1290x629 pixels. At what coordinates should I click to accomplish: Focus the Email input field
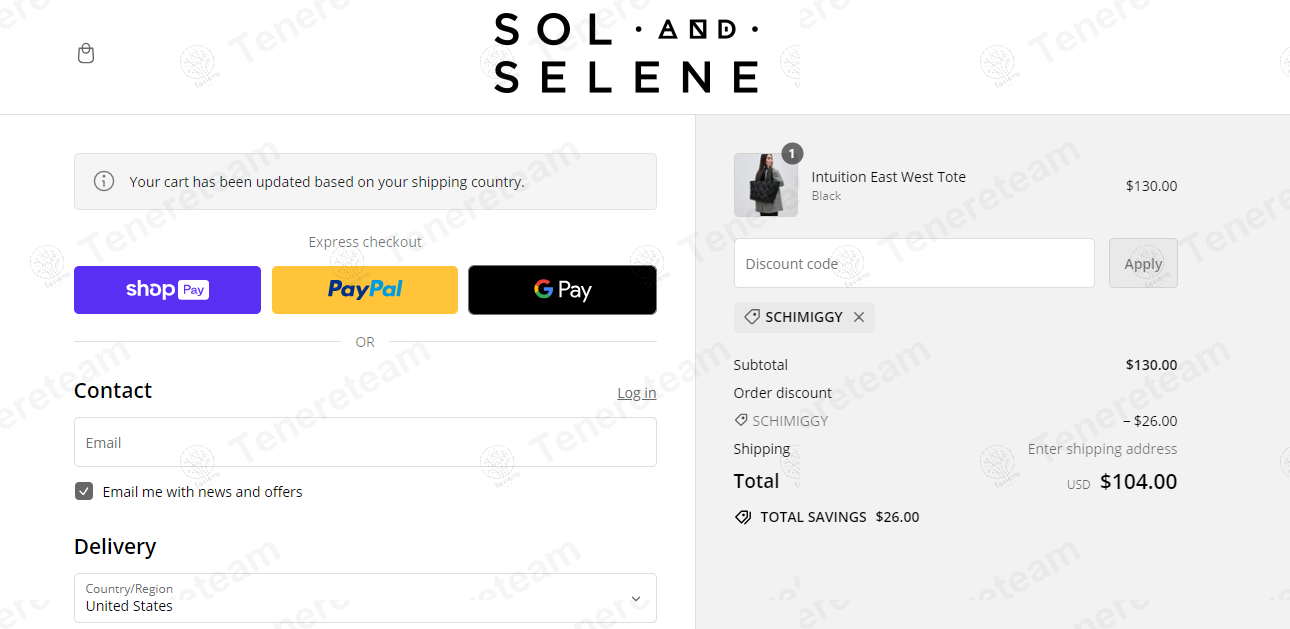coord(365,442)
